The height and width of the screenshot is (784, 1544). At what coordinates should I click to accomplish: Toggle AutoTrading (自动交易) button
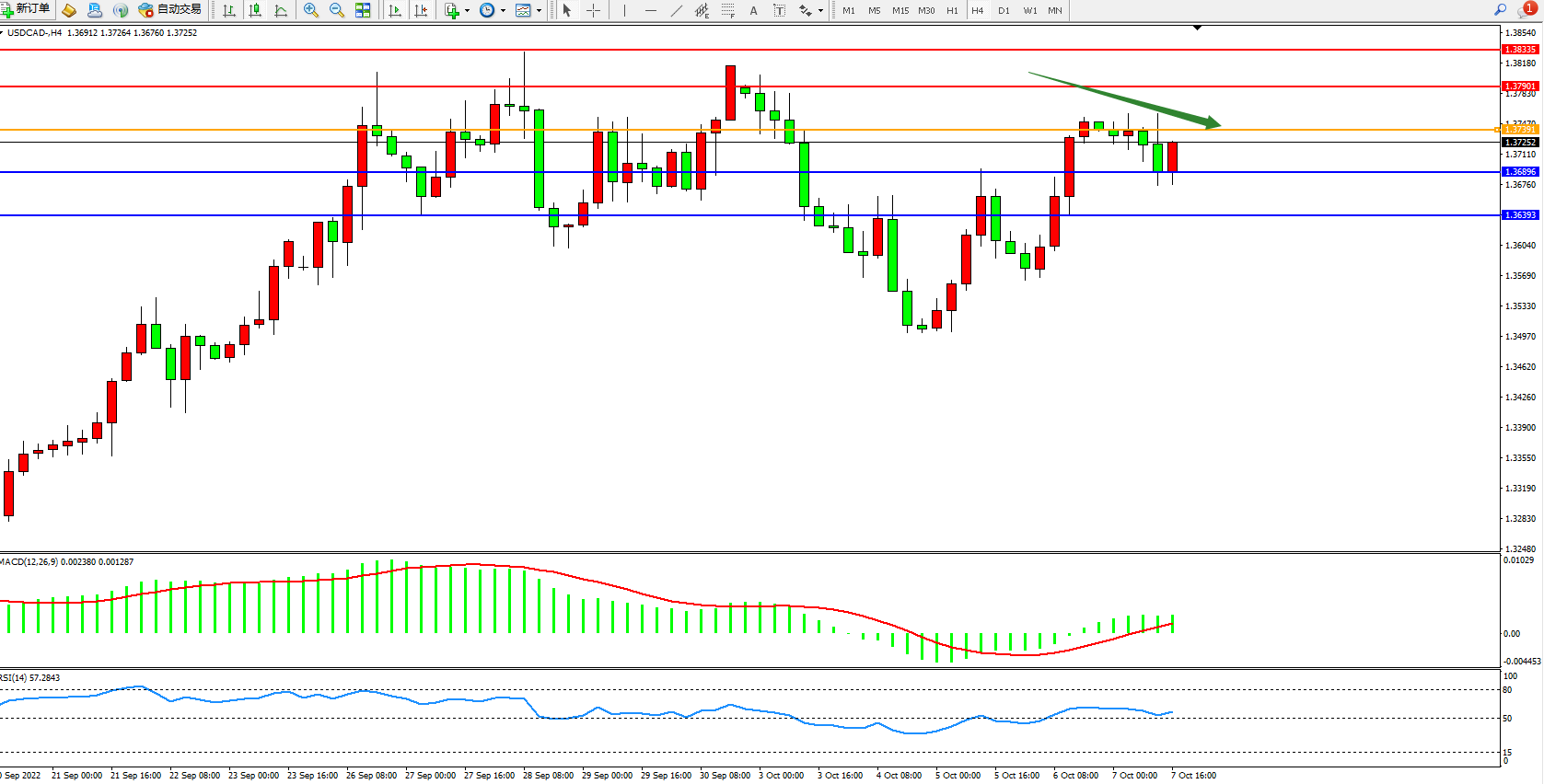coord(170,10)
